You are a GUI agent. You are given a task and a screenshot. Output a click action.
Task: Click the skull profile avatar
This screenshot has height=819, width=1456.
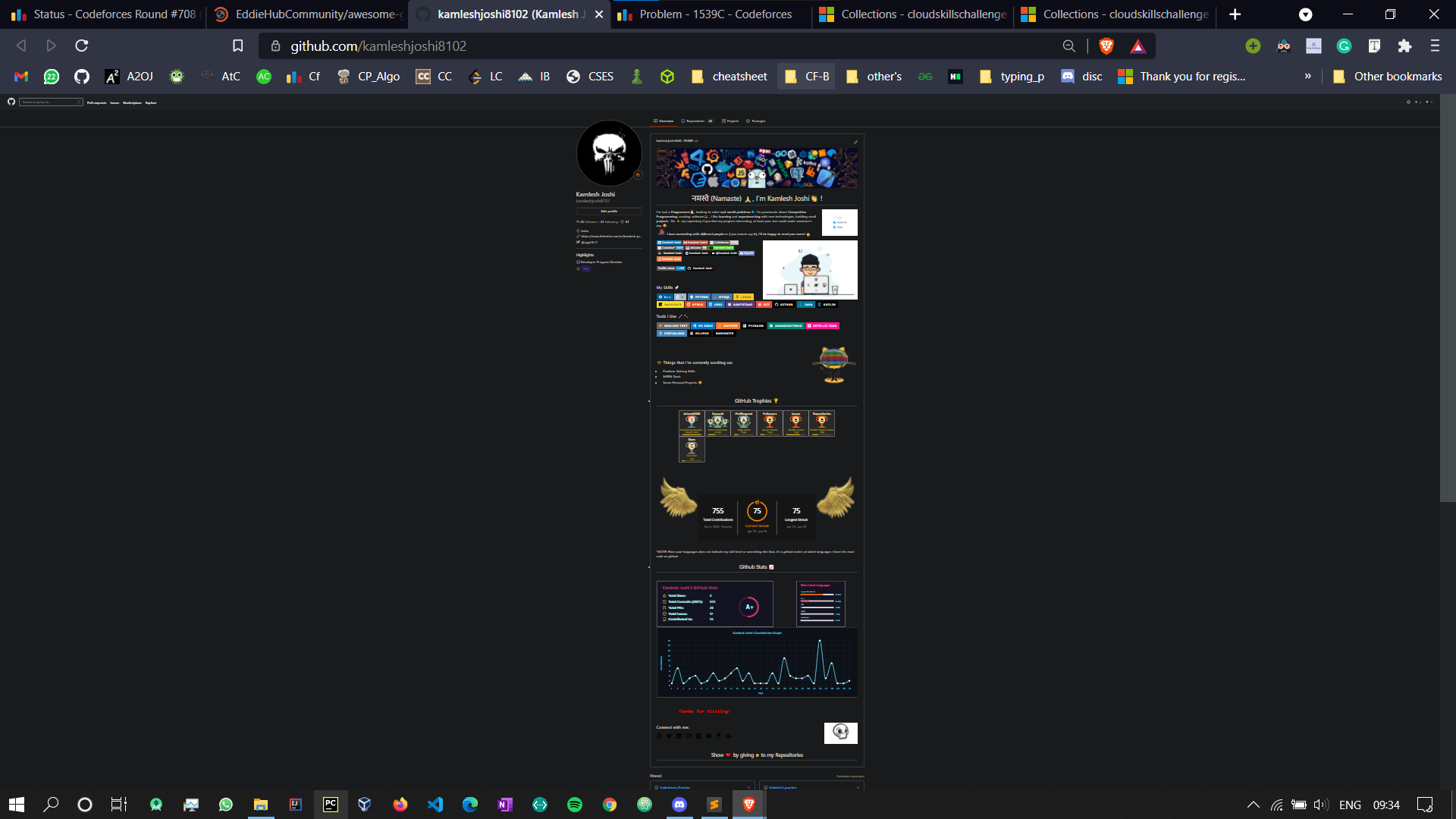click(609, 153)
